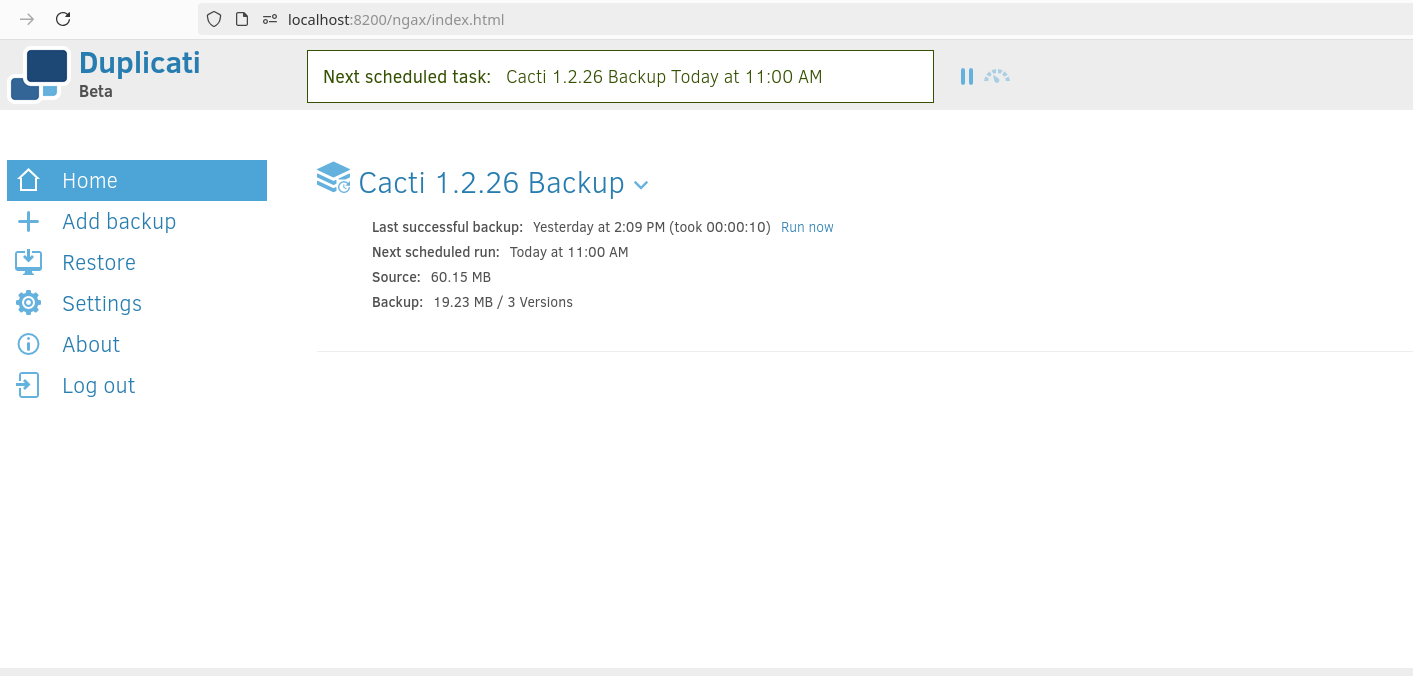
Task: Click the Cacti backup stack icon
Action: pyautogui.click(x=333, y=178)
